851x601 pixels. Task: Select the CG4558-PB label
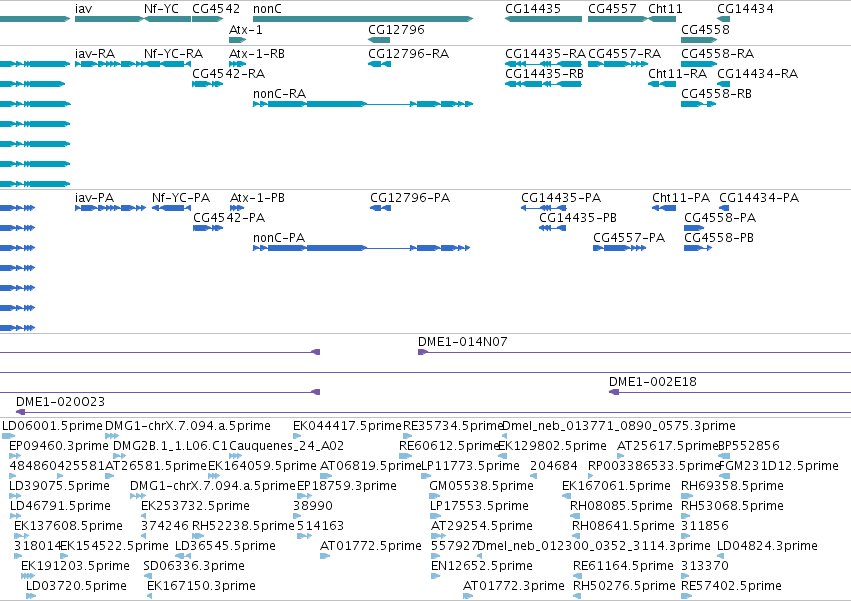(719, 237)
